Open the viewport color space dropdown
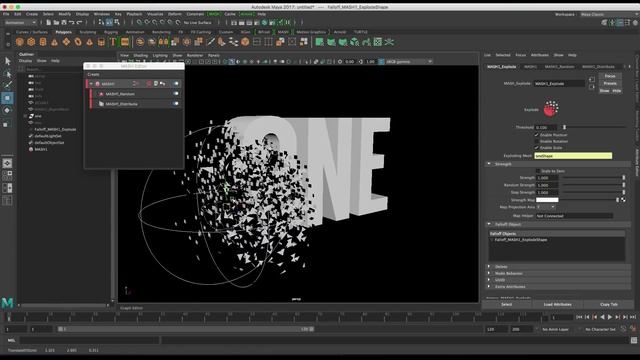Image resolution: width=640 pixels, height=360 pixels. (x=408, y=62)
